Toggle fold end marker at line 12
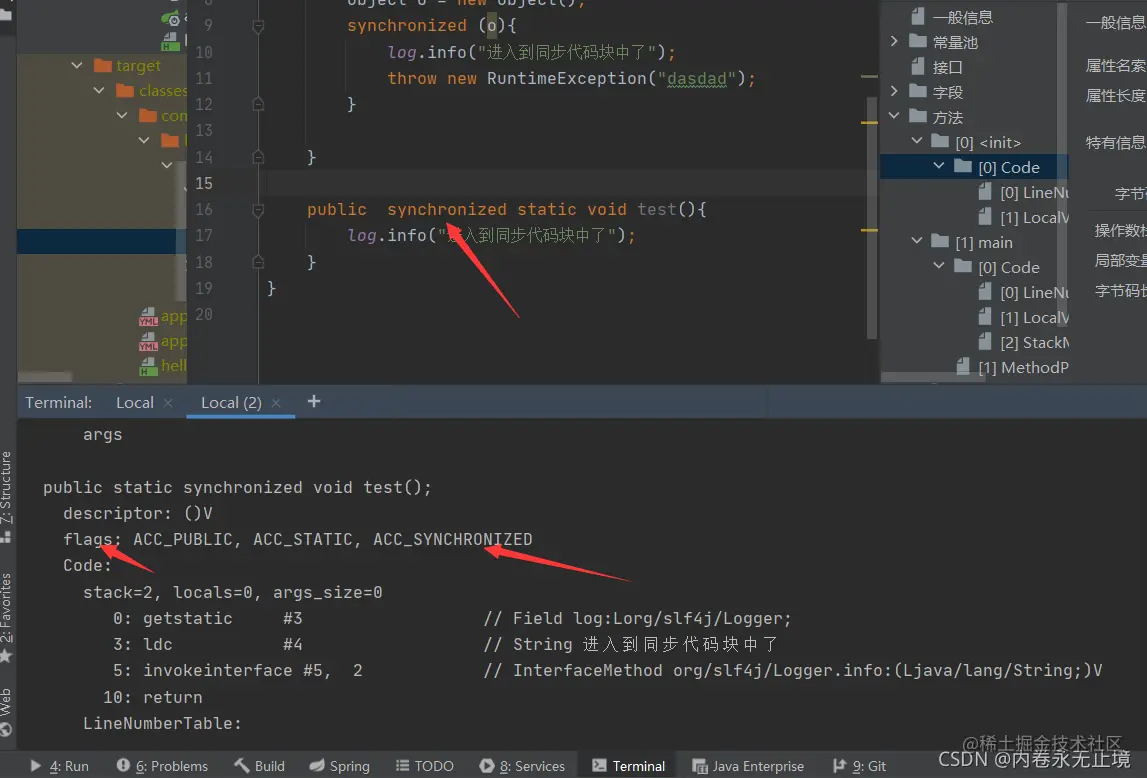Image resolution: width=1147 pixels, height=778 pixels. tap(258, 105)
